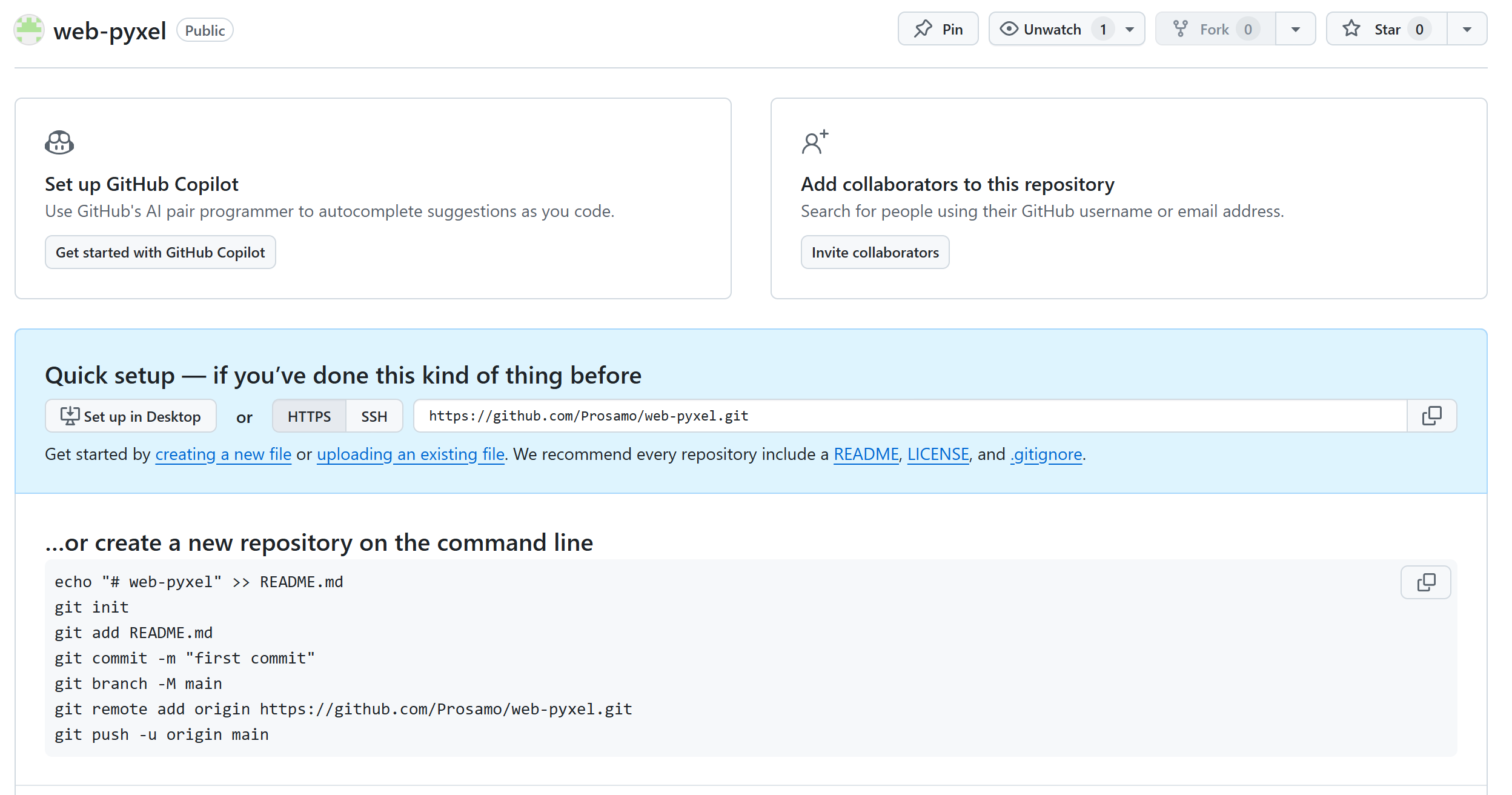This screenshot has height=795, width=1512.
Task: Click the repository URL text field
Action: (x=909, y=416)
